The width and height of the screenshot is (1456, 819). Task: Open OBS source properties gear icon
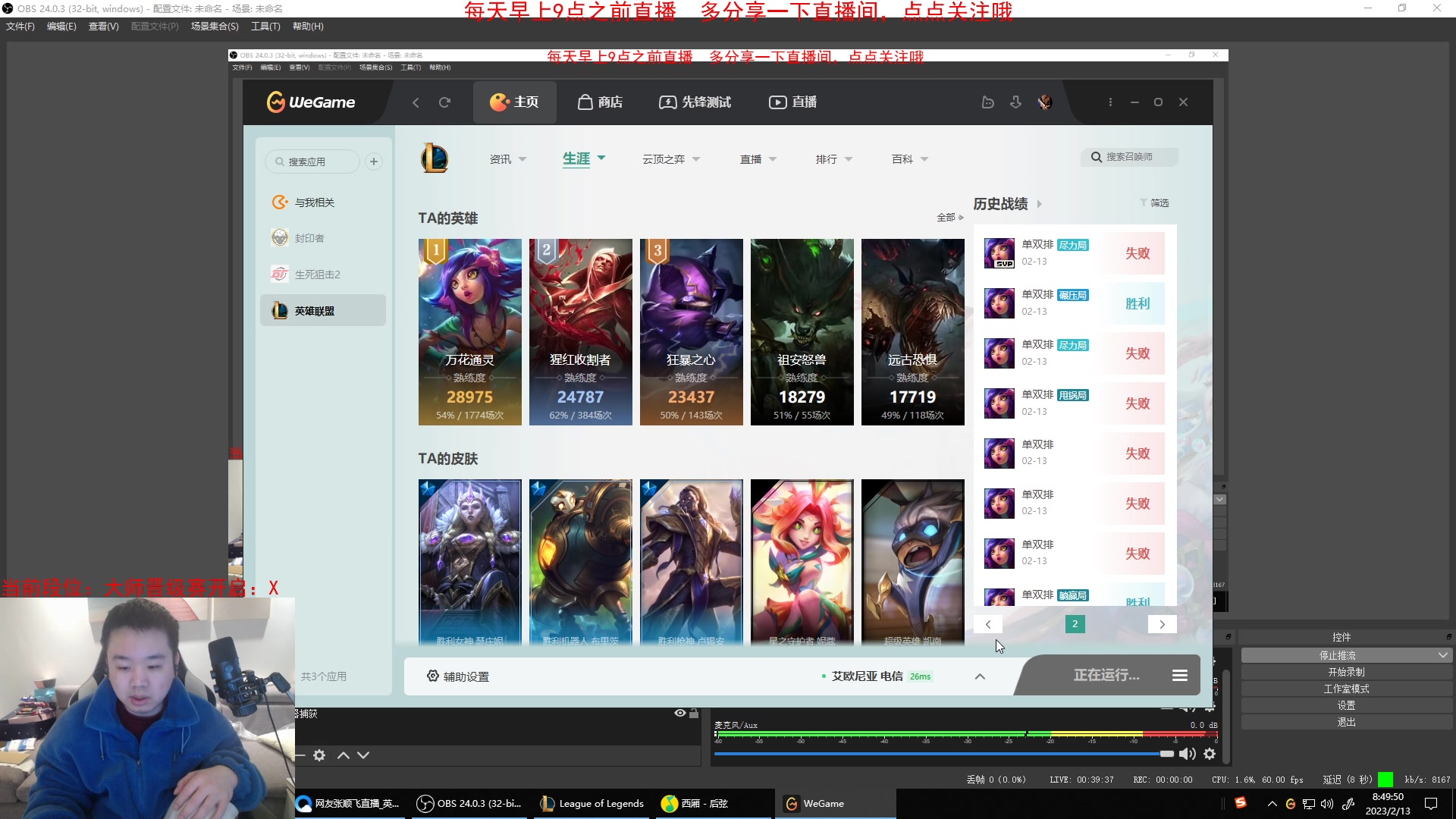coord(319,755)
